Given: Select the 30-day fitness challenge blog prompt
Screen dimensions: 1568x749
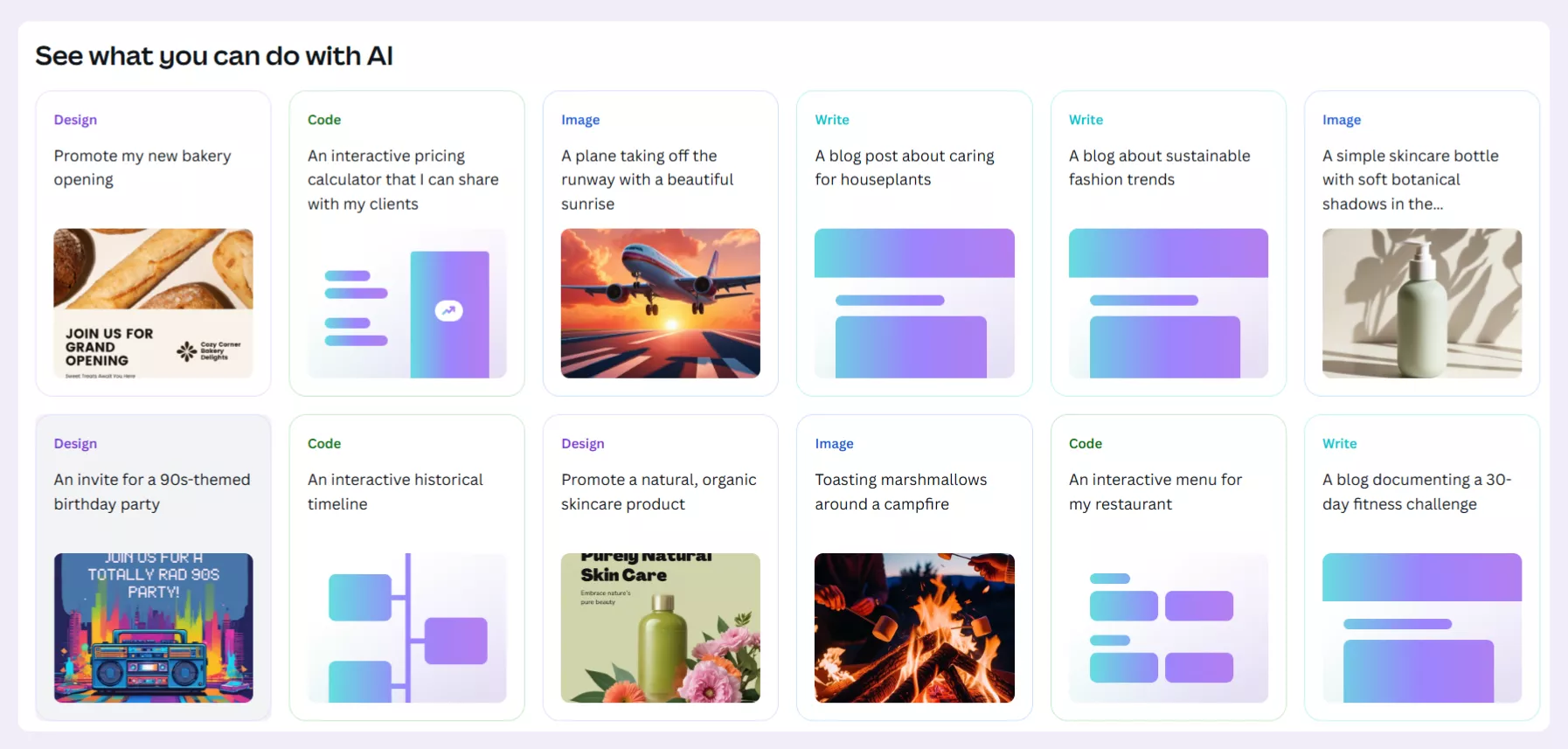Looking at the screenshot, I should click(1417, 491).
